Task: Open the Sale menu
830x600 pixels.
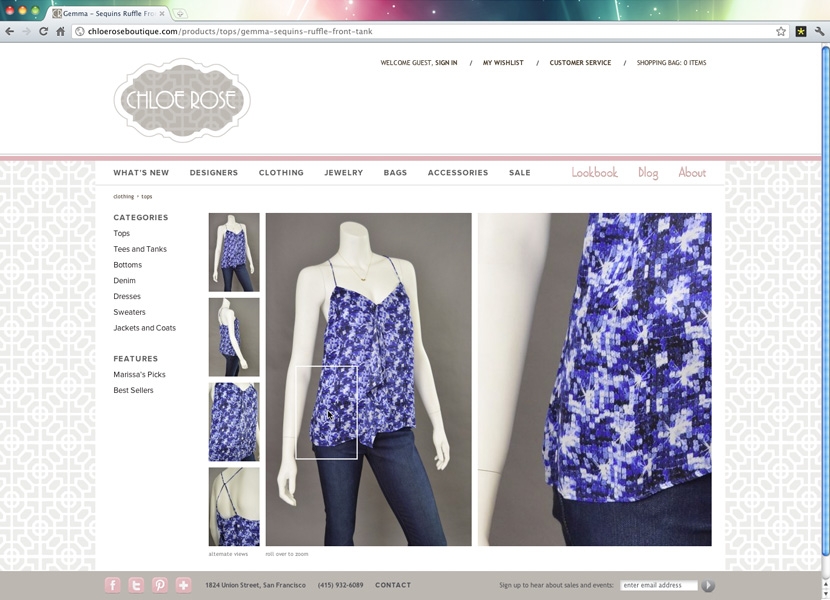Action: pyautogui.click(x=520, y=173)
